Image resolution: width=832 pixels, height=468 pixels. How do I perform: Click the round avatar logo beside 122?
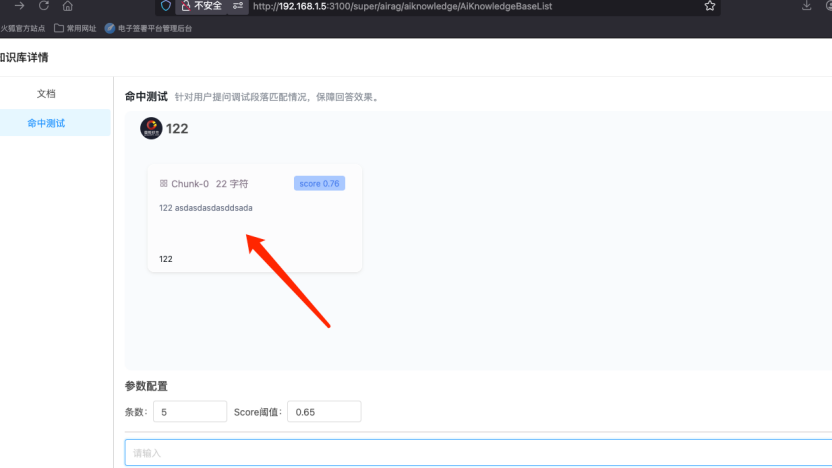click(151, 128)
